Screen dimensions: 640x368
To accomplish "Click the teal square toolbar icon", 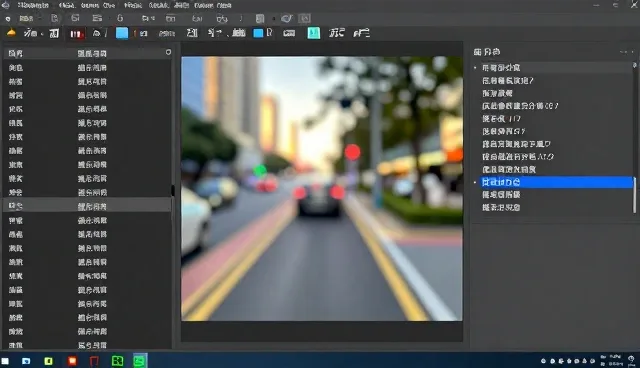I will 313,33.
